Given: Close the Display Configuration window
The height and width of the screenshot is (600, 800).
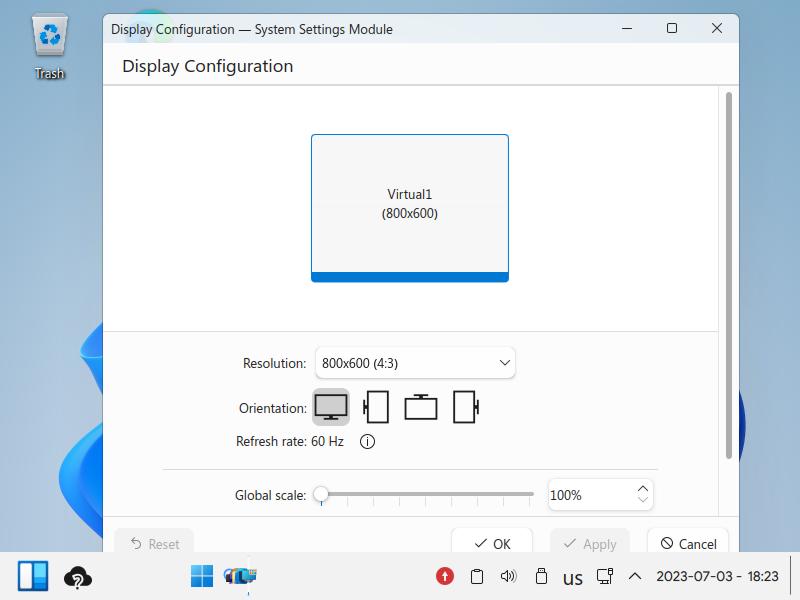Looking at the screenshot, I should click(x=717, y=29).
